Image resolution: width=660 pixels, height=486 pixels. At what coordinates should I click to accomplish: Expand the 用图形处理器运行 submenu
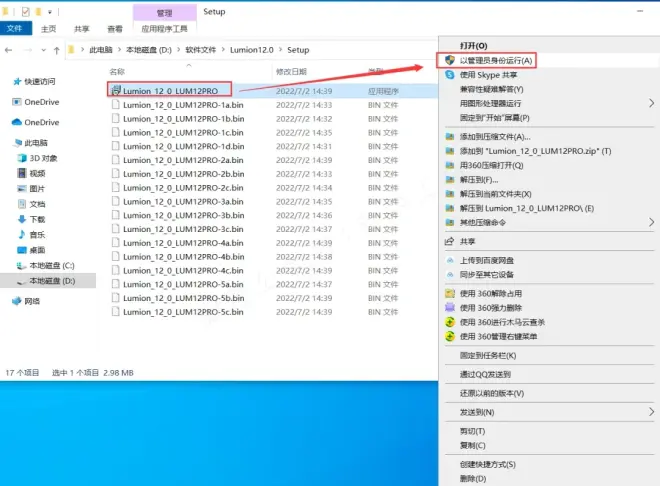click(651, 103)
